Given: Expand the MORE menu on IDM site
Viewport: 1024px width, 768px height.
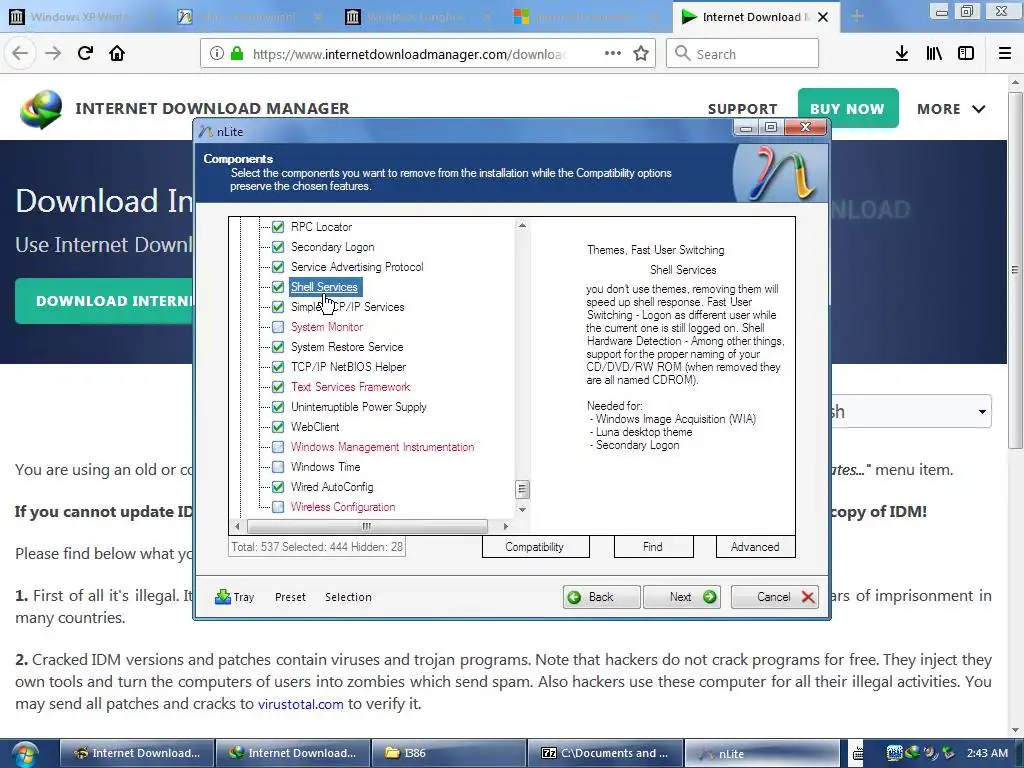Looking at the screenshot, I should coord(951,109).
